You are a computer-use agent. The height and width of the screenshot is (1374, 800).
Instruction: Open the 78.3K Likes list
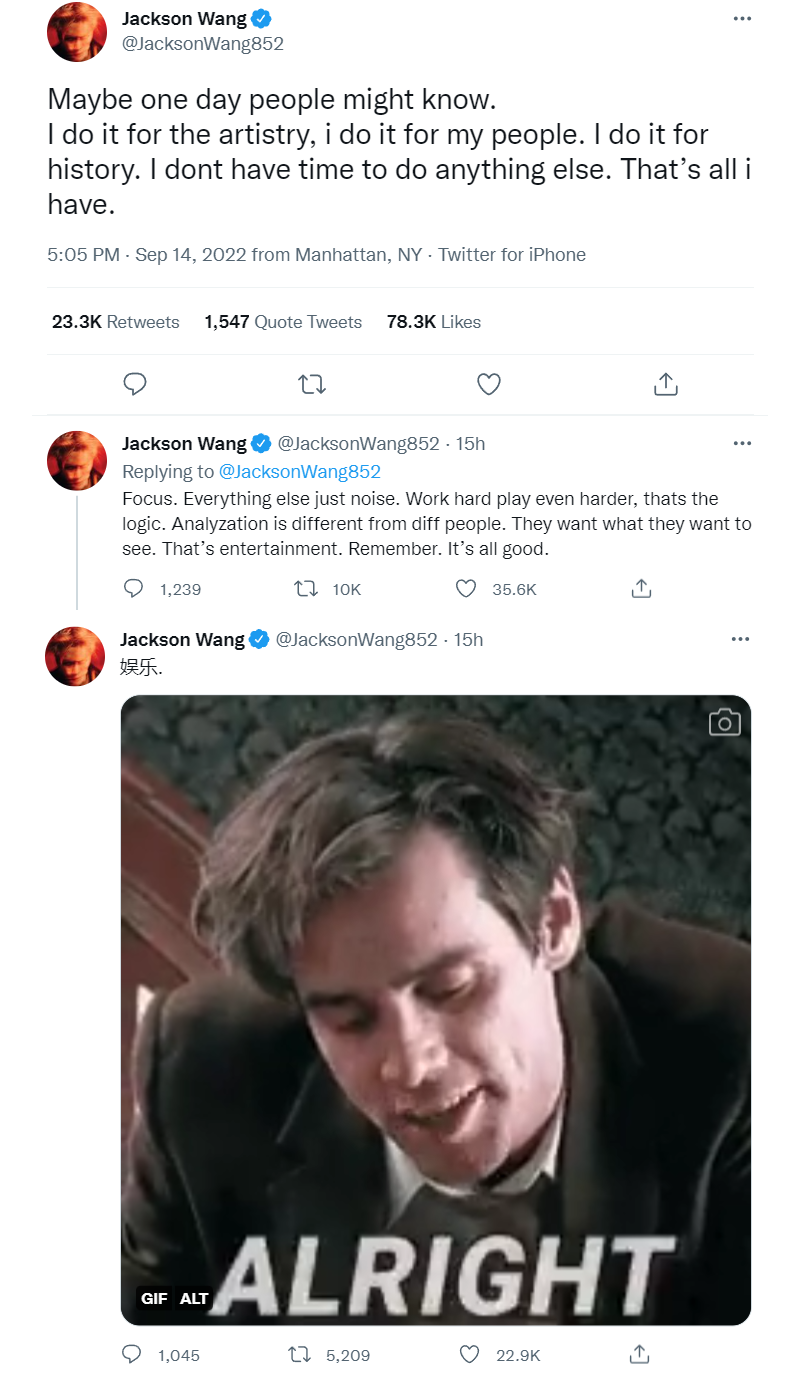click(x=433, y=322)
